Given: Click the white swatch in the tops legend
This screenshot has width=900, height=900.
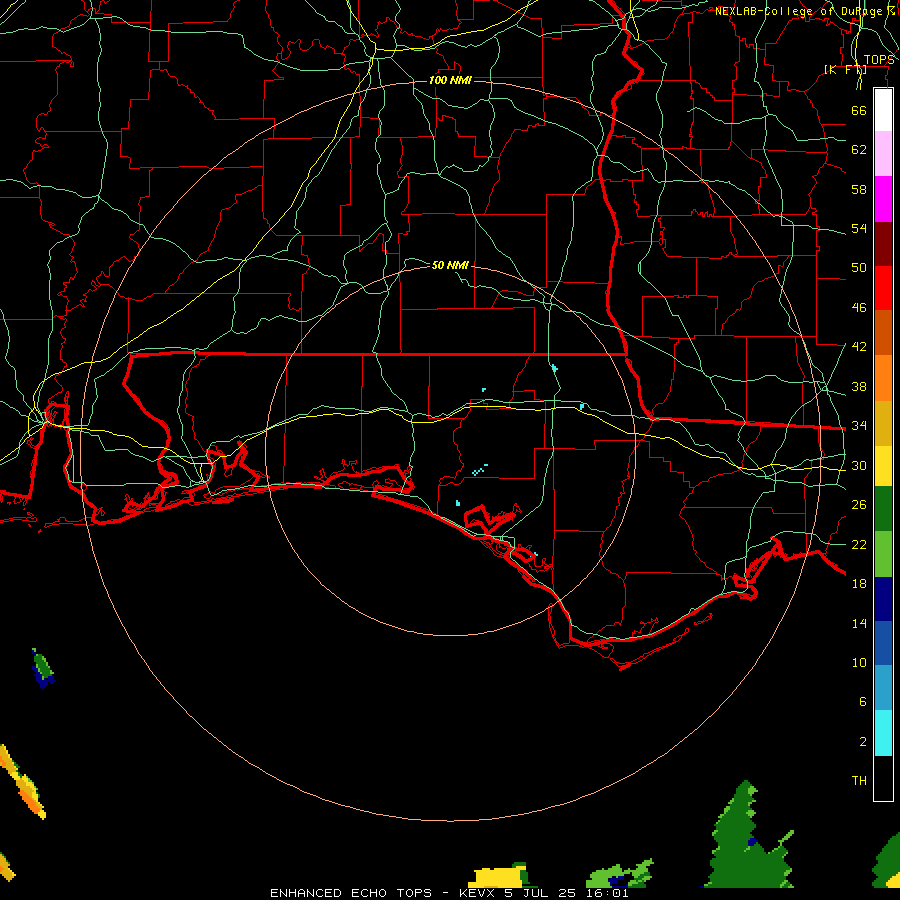Looking at the screenshot, I should [x=883, y=110].
